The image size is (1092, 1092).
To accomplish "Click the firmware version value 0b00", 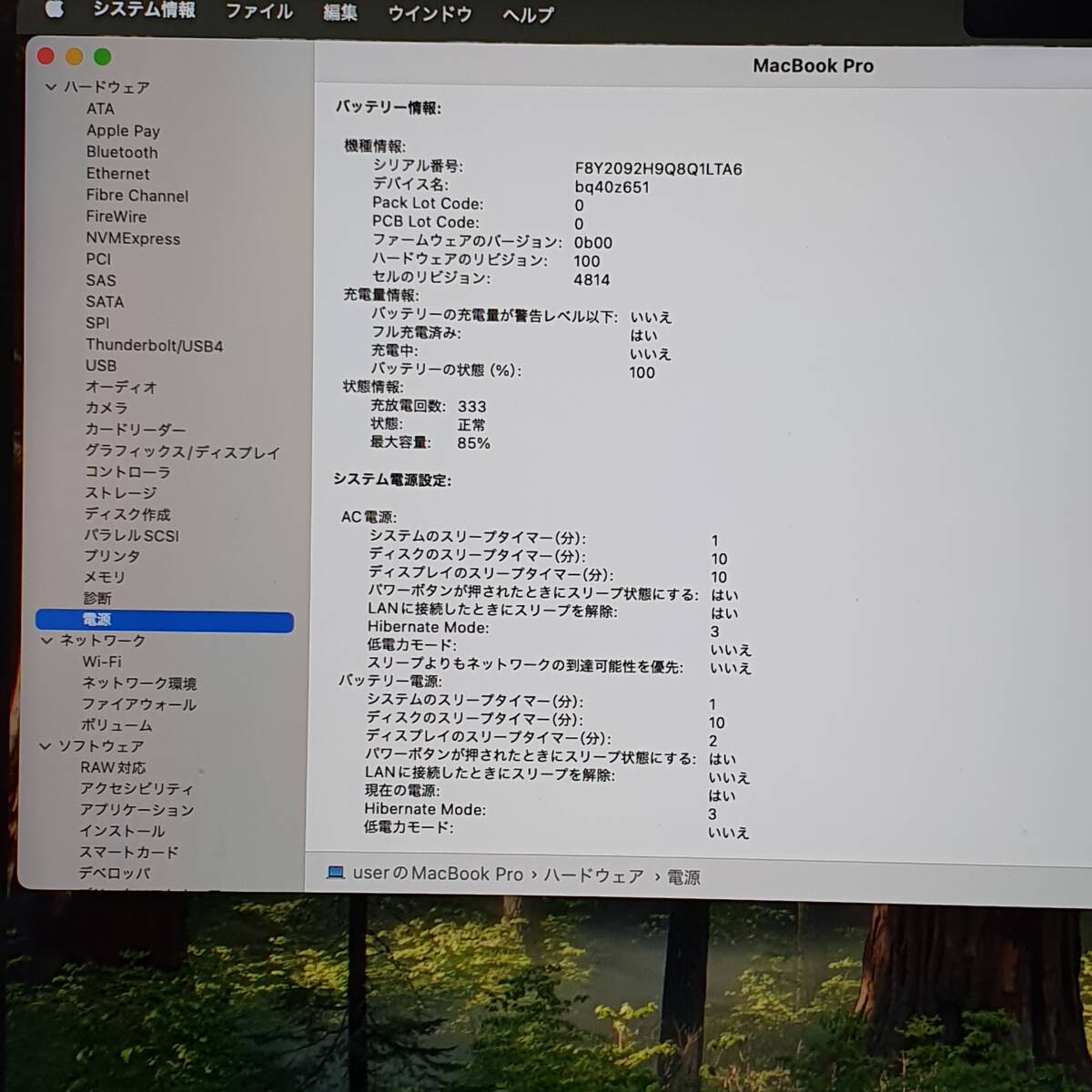I will pyautogui.click(x=592, y=243).
